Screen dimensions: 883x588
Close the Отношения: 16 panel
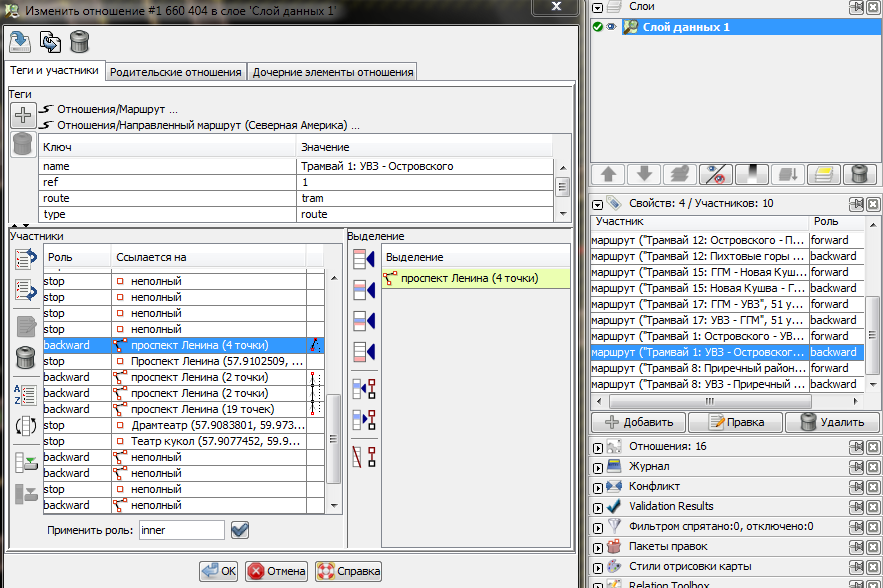(x=873, y=447)
